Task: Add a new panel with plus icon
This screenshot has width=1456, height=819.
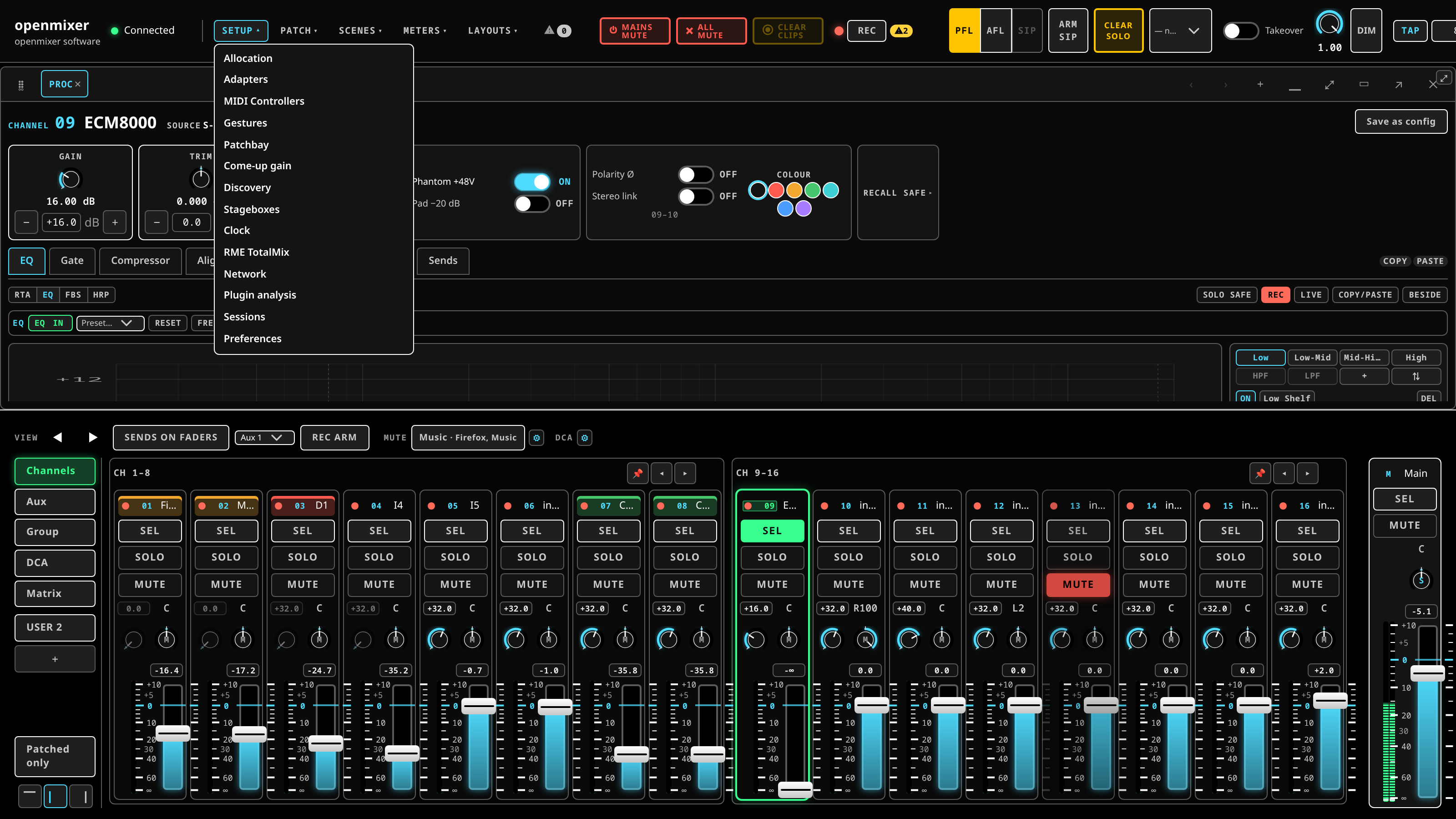Action: click(1260, 84)
